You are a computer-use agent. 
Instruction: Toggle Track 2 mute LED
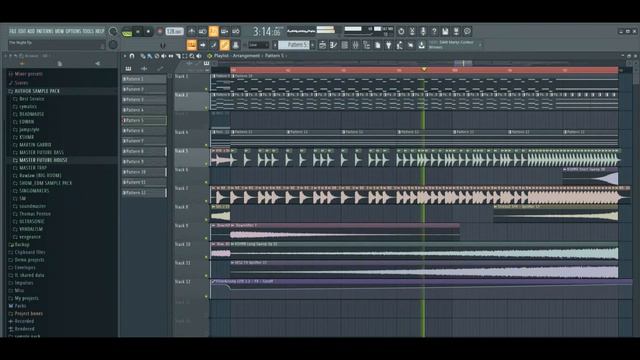pyautogui.click(x=206, y=107)
